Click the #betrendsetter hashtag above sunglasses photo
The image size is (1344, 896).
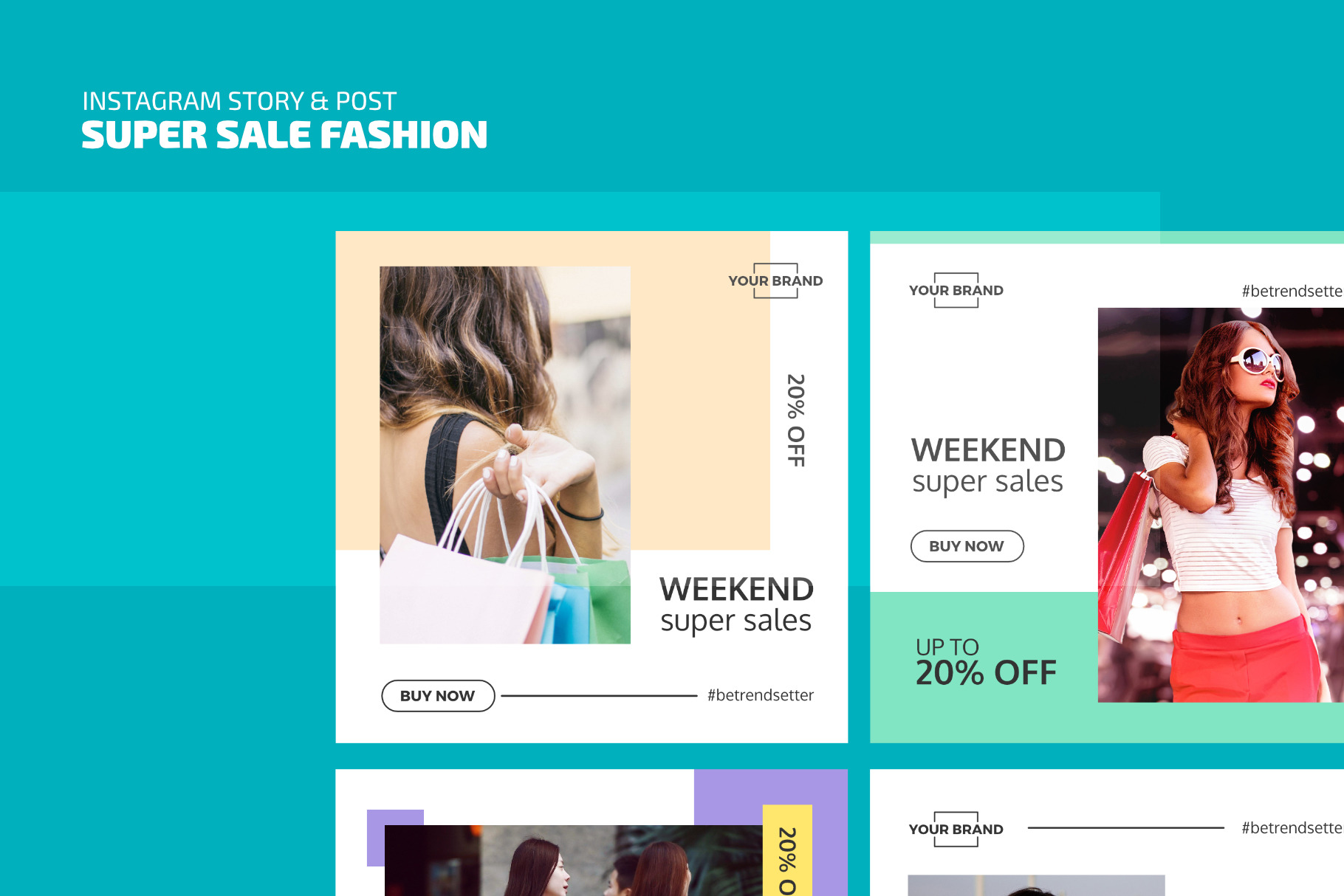point(1292,291)
